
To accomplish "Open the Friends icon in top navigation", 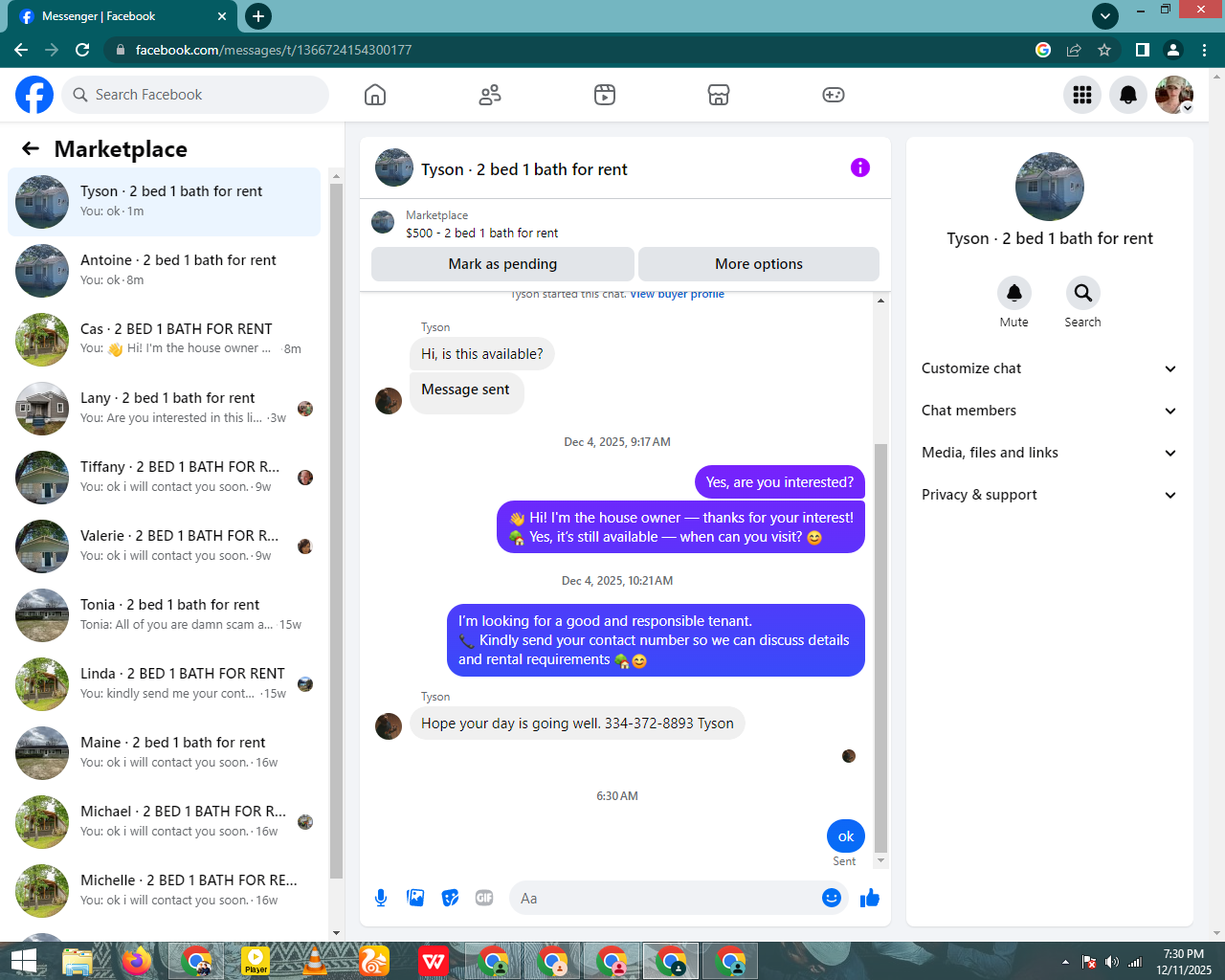I will click(x=490, y=95).
